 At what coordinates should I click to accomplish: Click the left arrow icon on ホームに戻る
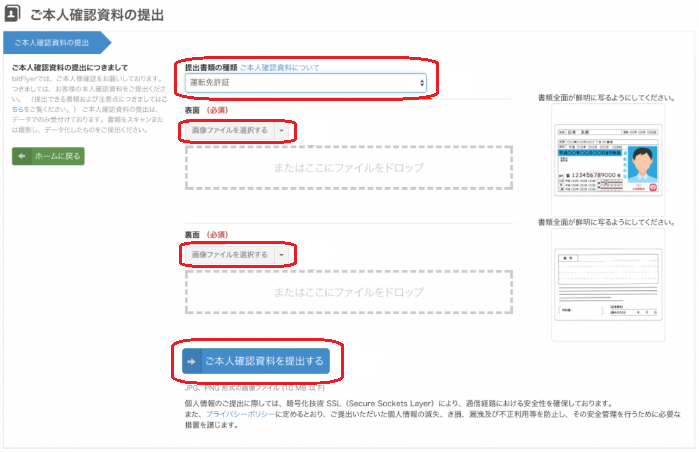[x=21, y=156]
